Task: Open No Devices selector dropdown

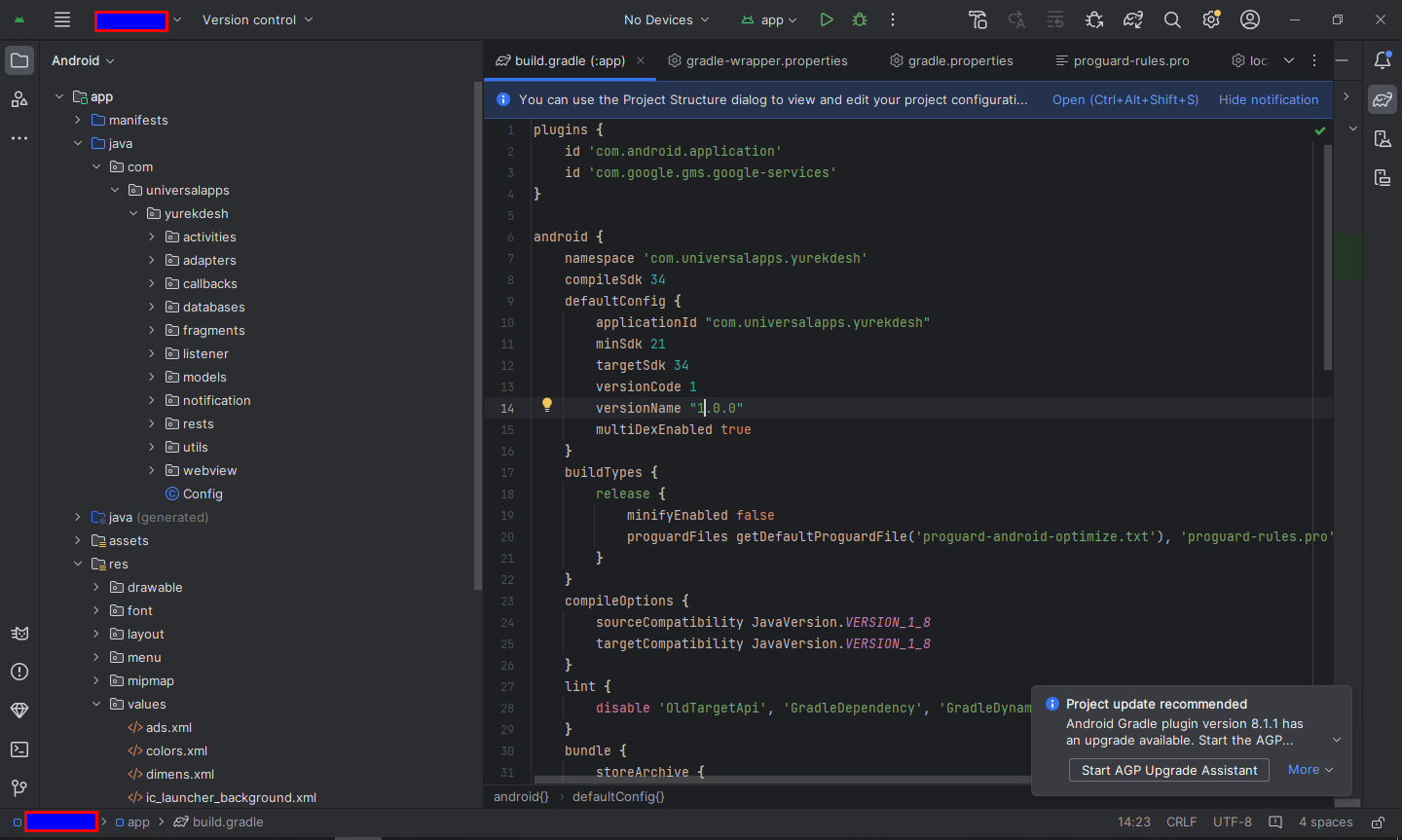Action: click(667, 19)
